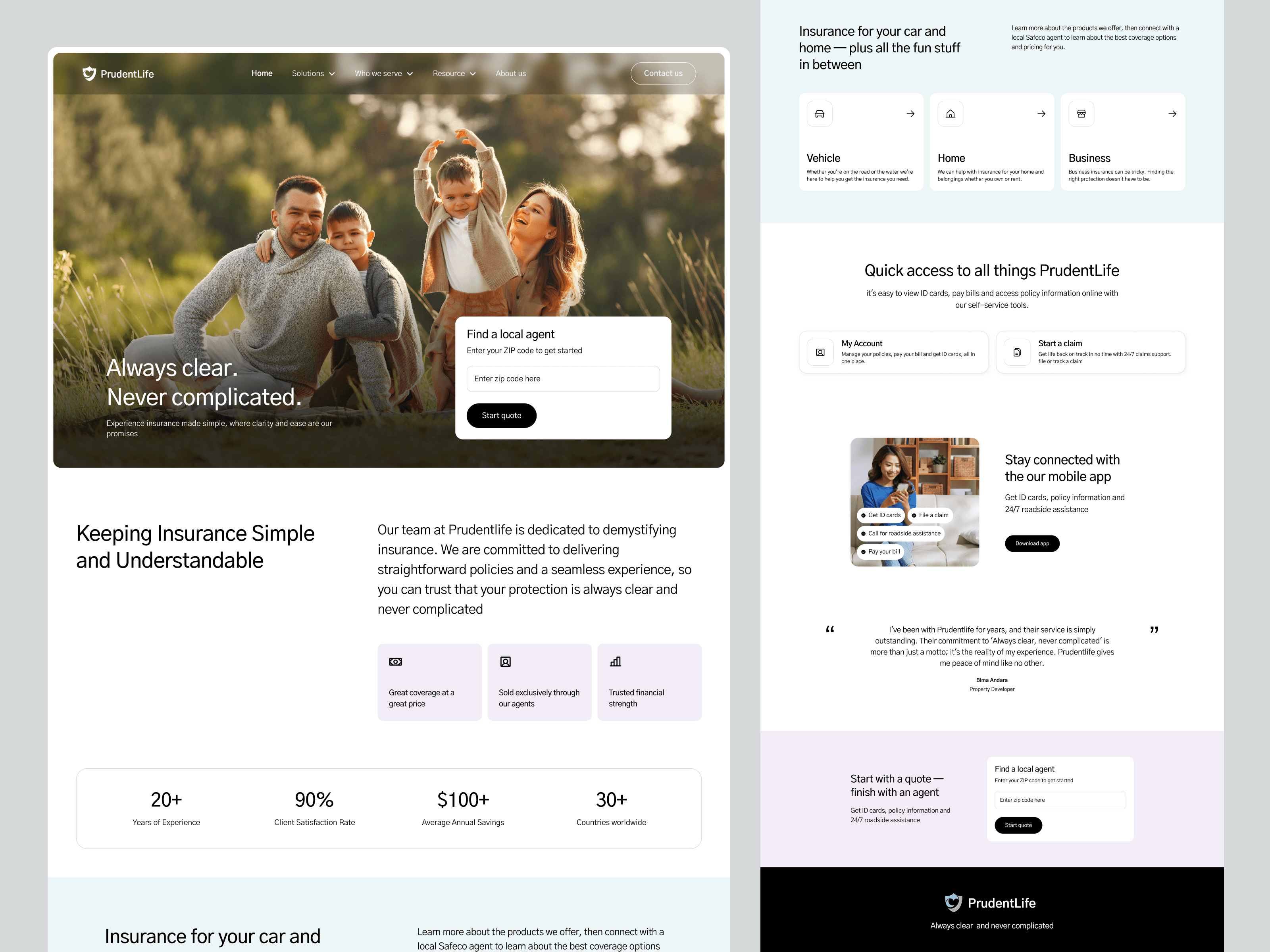Click the Contact us button
The image size is (1270, 952).
pyautogui.click(x=662, y=73)
